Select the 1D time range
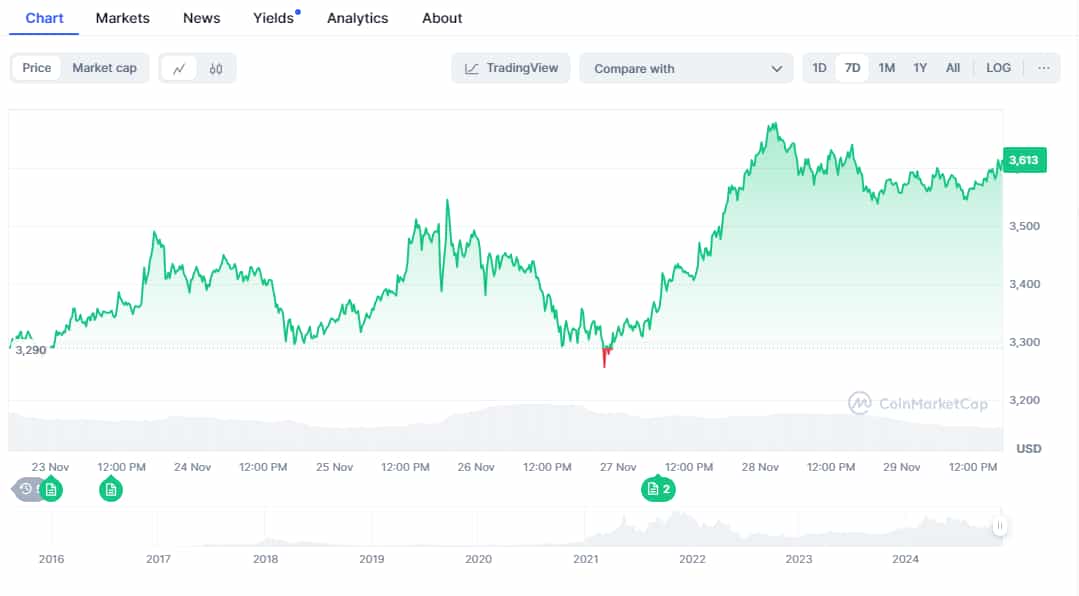The width and height of the screenshot is (1079, 596). (x=819, y=68)
